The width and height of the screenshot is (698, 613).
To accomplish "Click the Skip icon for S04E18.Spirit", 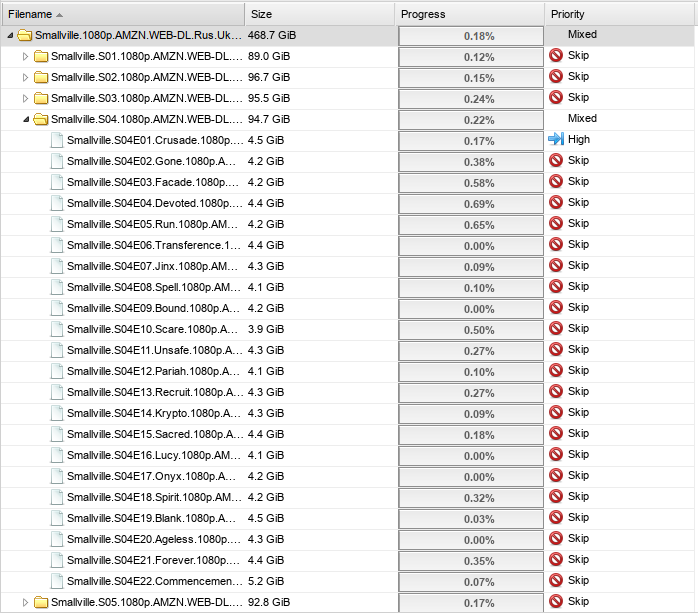I will (556, 496).
